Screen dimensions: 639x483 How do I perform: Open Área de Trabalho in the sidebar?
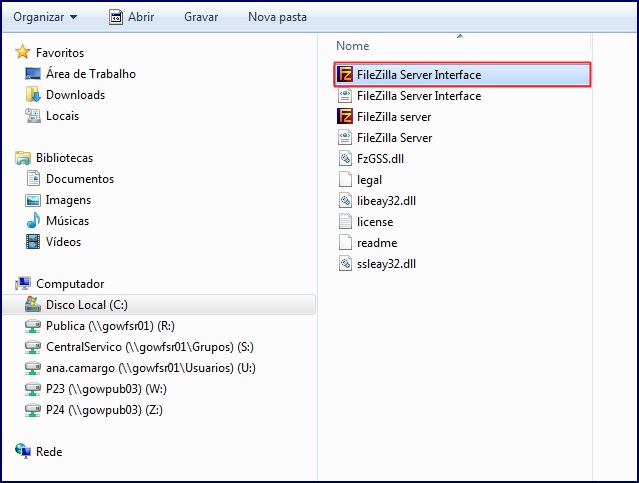pos(90,74)
